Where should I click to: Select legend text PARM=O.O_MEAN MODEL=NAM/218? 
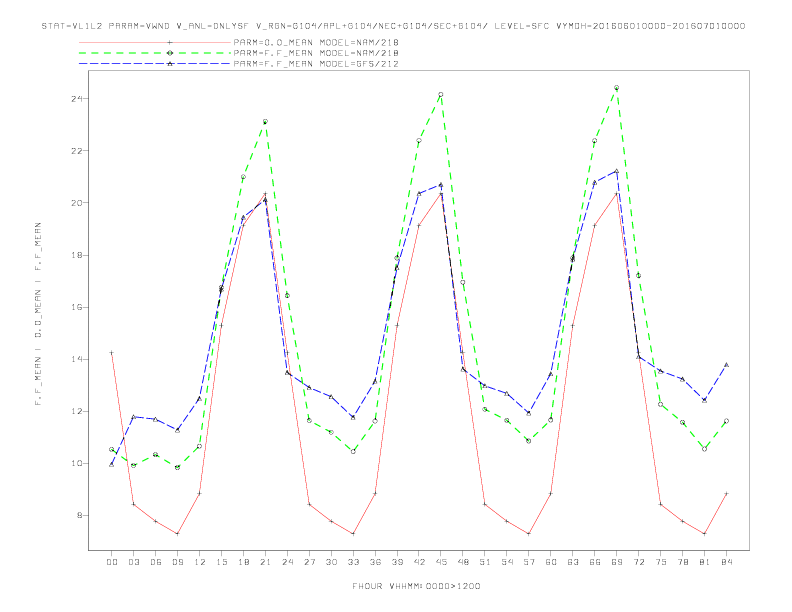click(316, 42)
